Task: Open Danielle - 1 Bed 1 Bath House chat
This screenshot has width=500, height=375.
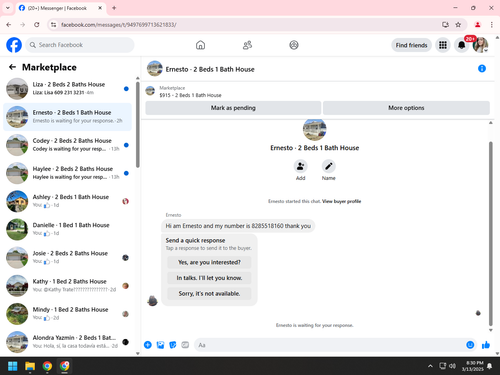Action: click(67, 229)
